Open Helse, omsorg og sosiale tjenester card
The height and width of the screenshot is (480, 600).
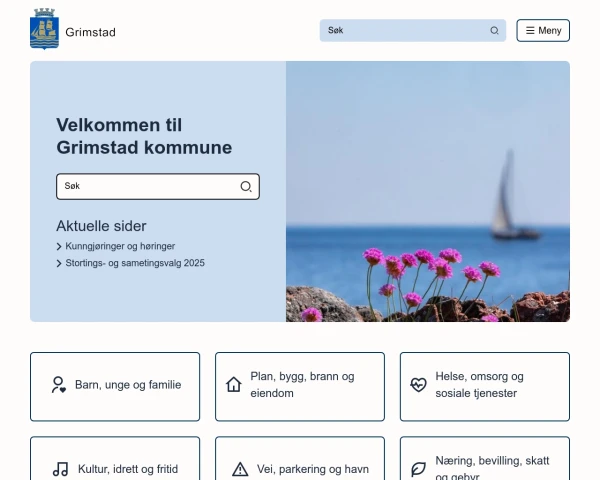pyautogui.click(x=485, y=387)
